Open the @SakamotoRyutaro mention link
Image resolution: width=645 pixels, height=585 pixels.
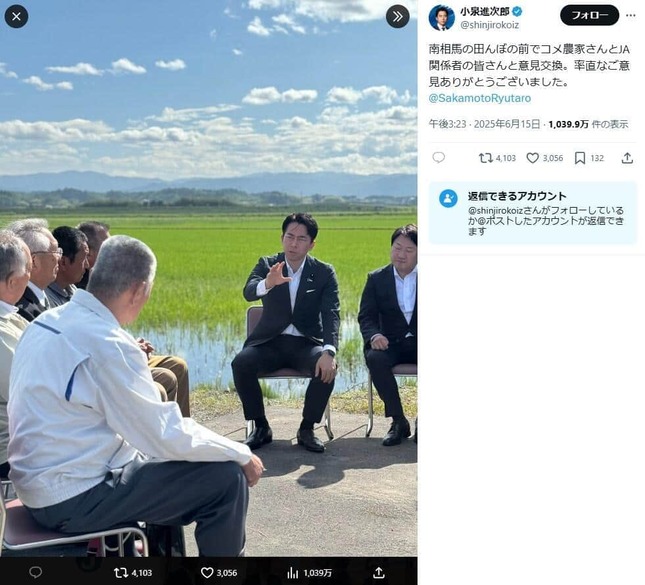(480, 98)
